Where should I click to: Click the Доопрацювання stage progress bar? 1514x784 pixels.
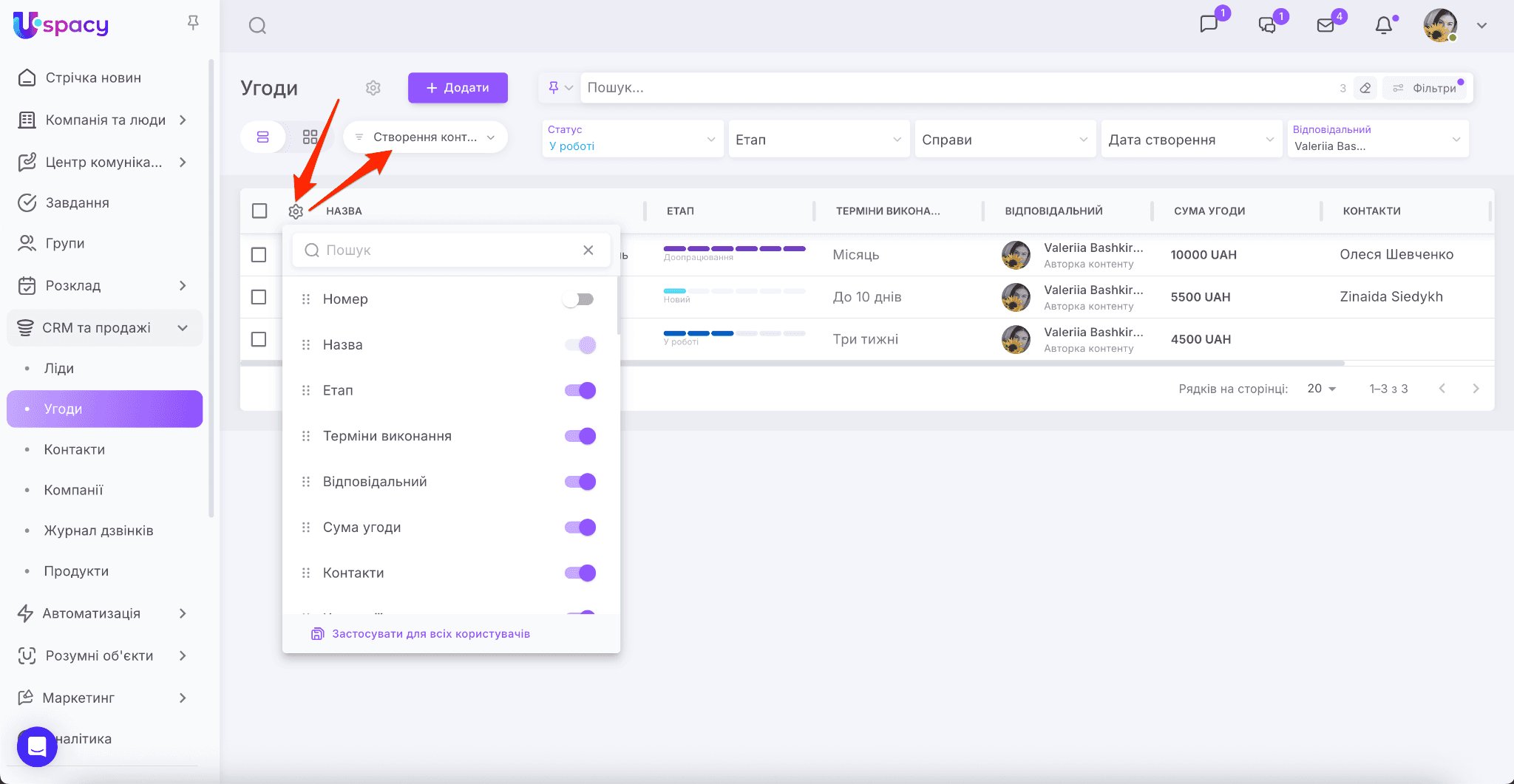point(734,249)
